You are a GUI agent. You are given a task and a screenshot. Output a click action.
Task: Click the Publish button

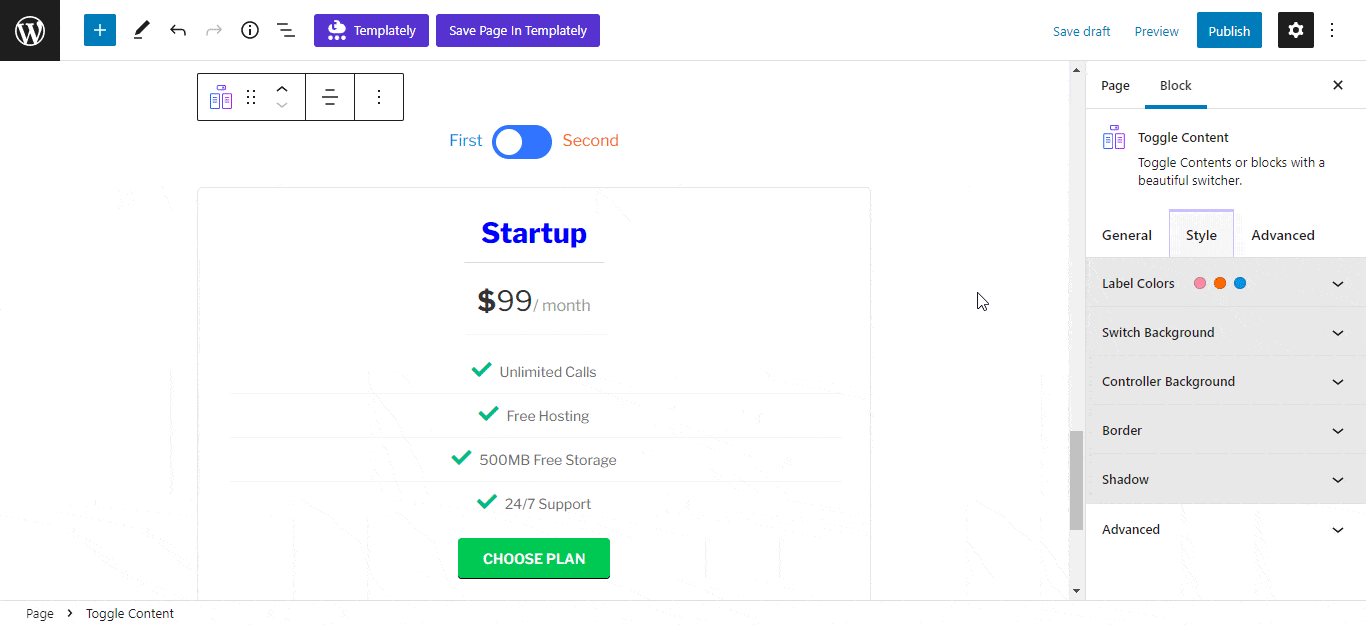[1229, 31]
